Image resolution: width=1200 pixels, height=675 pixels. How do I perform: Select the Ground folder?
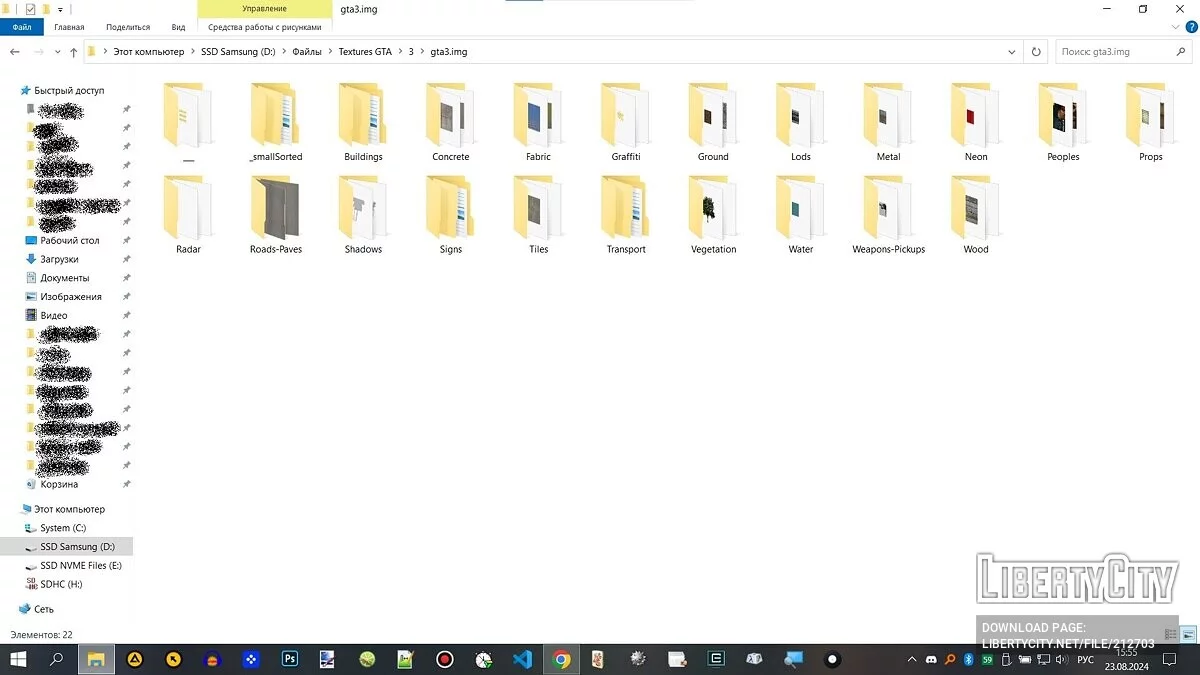[713, 123]
